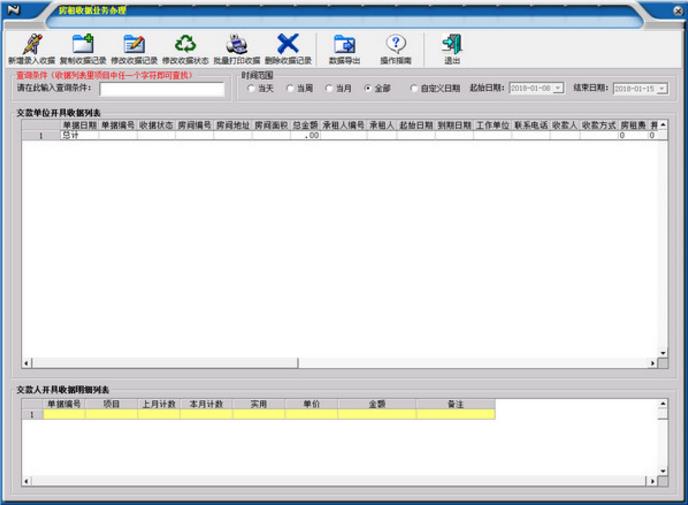Click the 收款方式 column header
This screenshot has width=688, height=505.
pos(599,125)
